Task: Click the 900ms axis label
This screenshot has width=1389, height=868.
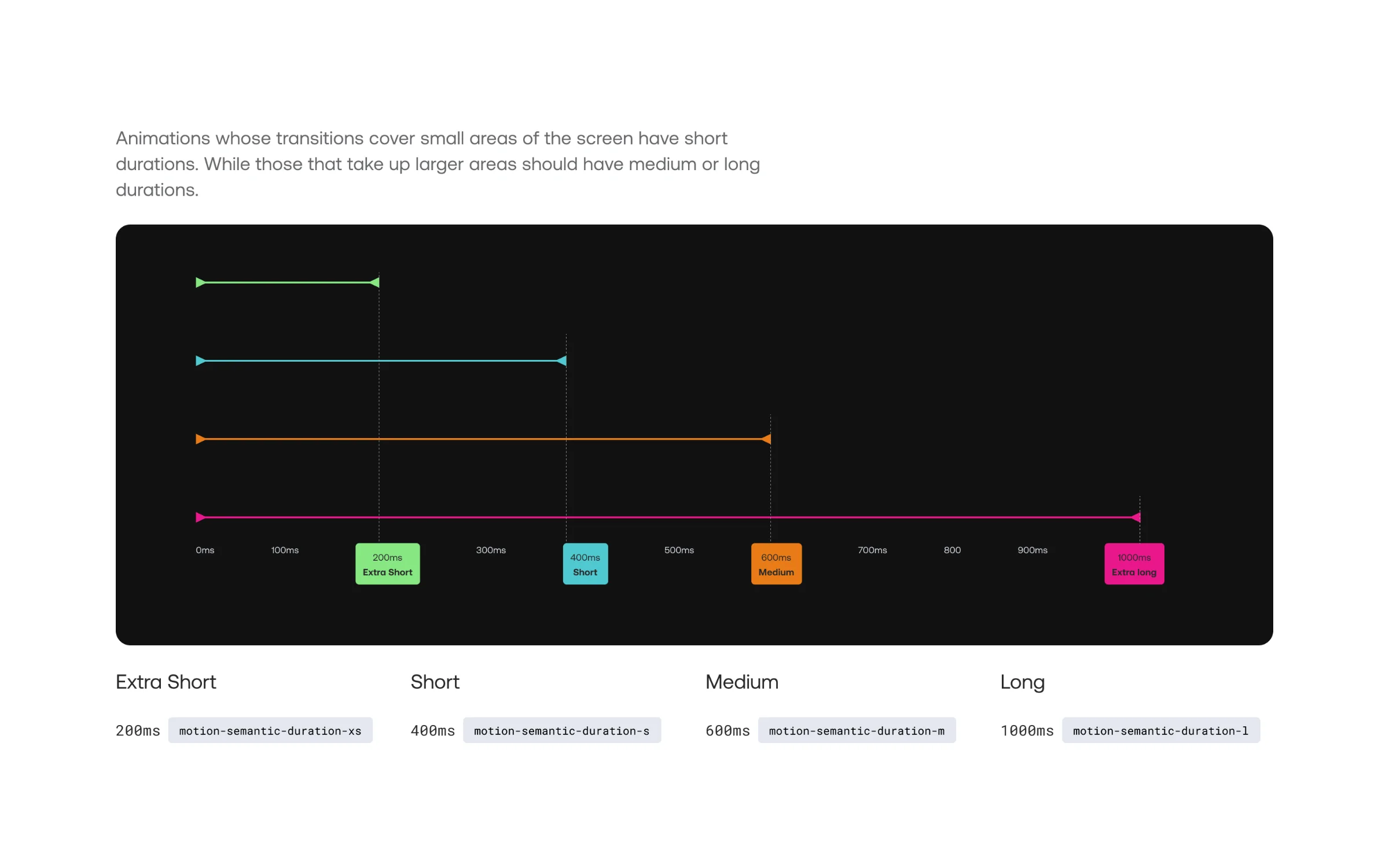Action: [1032, 550]
